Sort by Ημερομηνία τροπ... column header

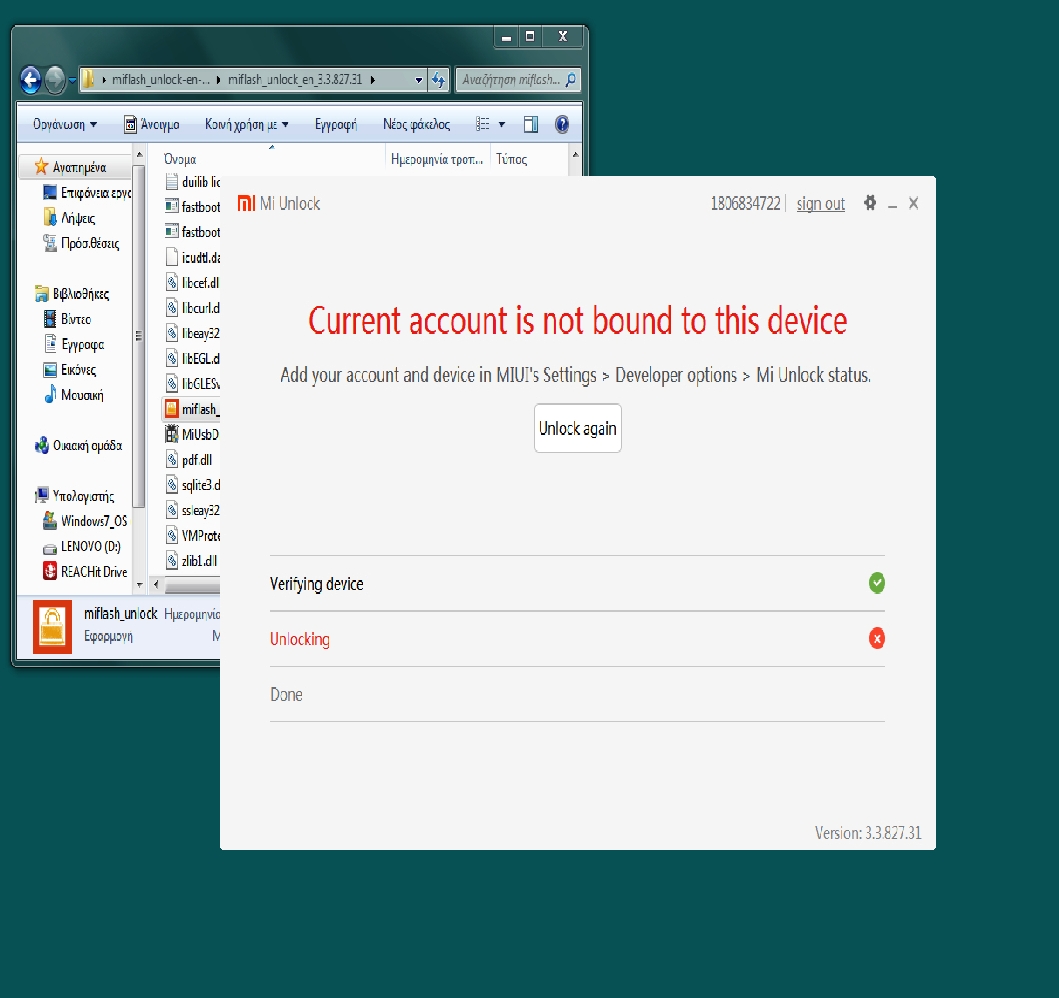(437, 159)
